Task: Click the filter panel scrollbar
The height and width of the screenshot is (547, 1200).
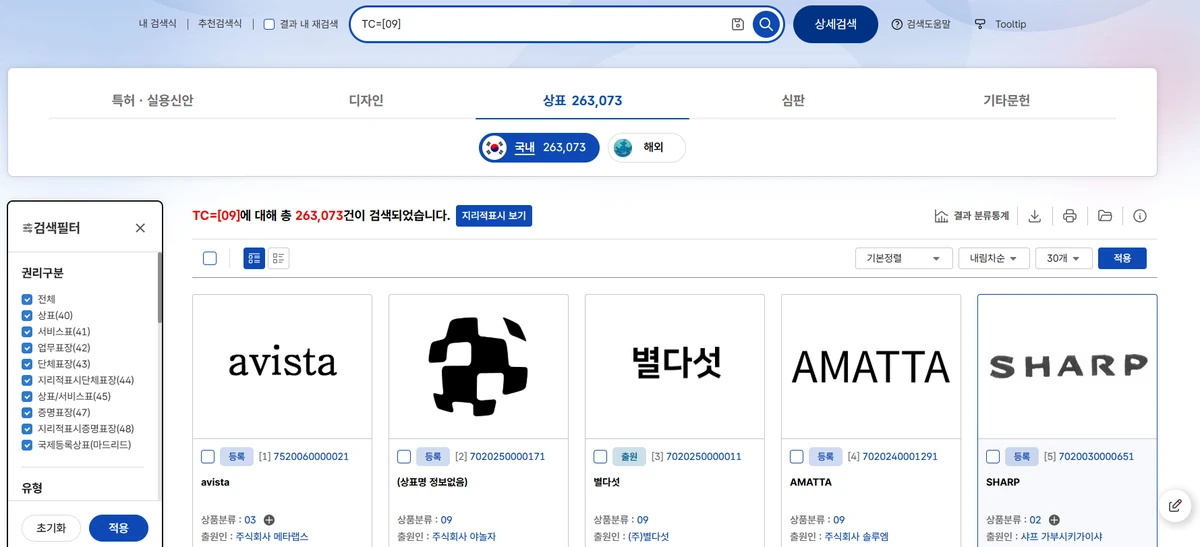Action: pos(160,288)
